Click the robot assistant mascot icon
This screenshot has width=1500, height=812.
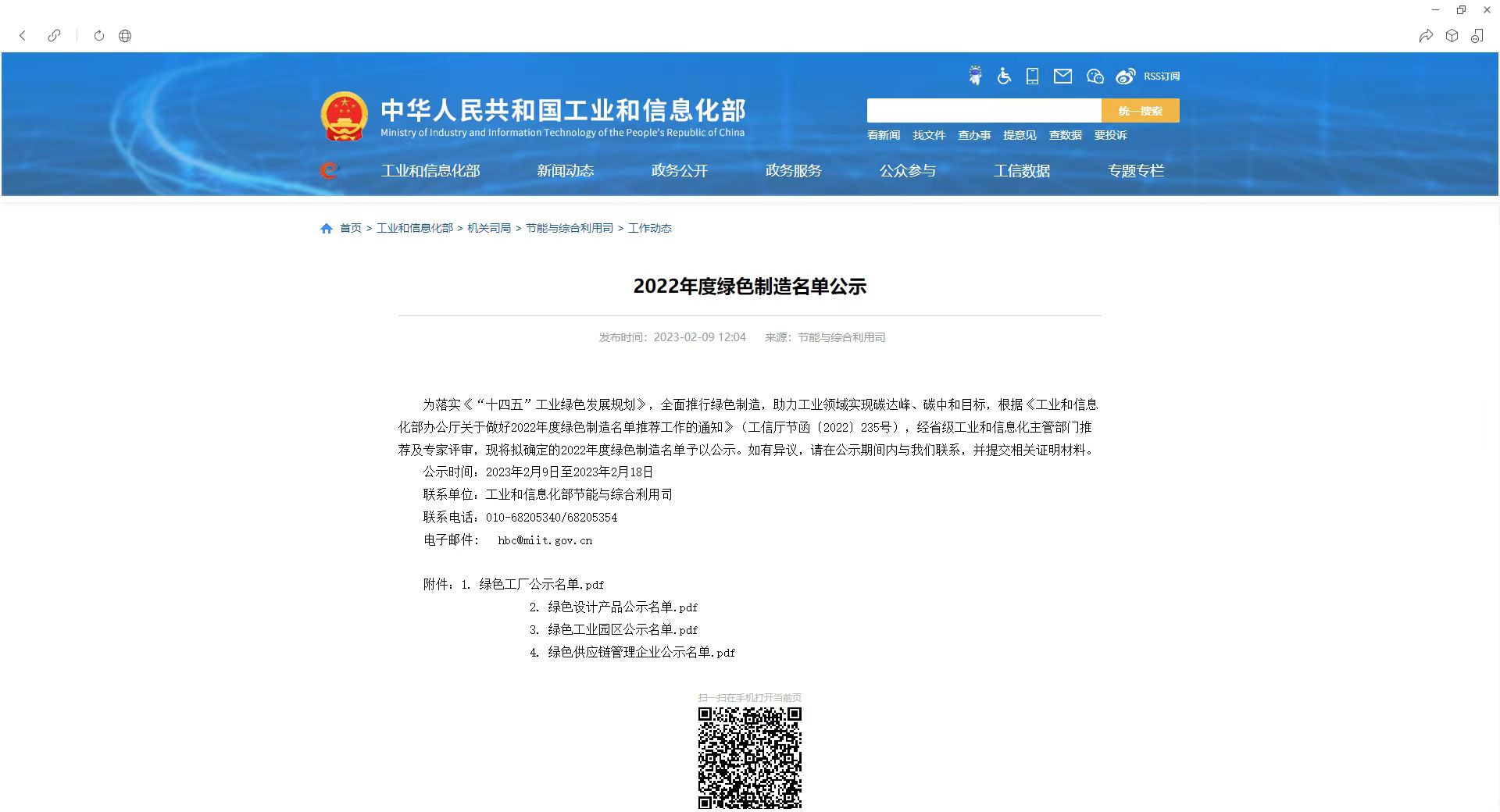coord(975,76)
